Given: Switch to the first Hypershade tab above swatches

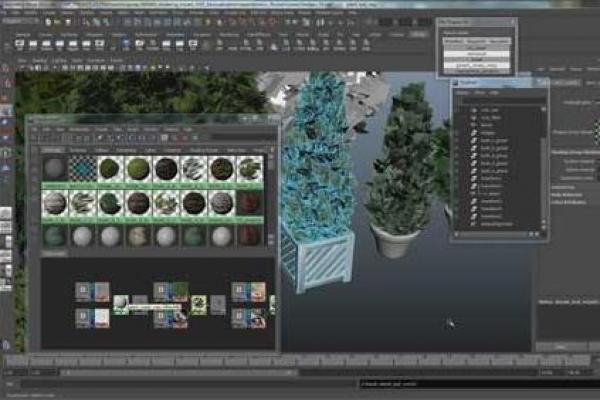Looking at the screenshot, I should coord(52,148).
